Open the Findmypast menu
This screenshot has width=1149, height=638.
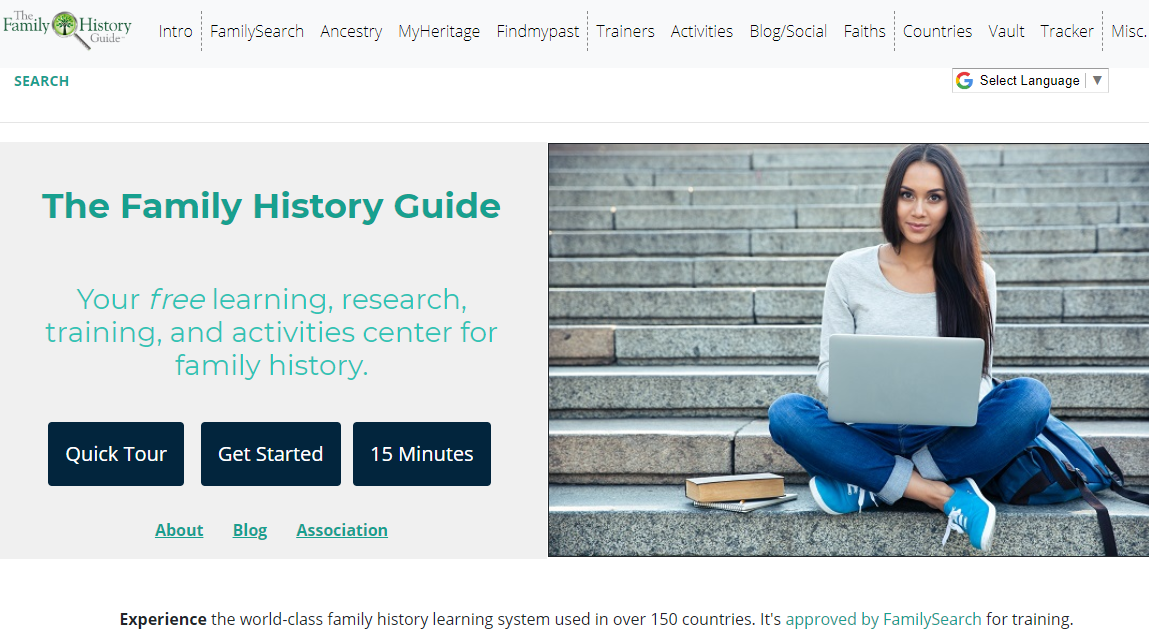pyautogui.click(x=537, y=31)
